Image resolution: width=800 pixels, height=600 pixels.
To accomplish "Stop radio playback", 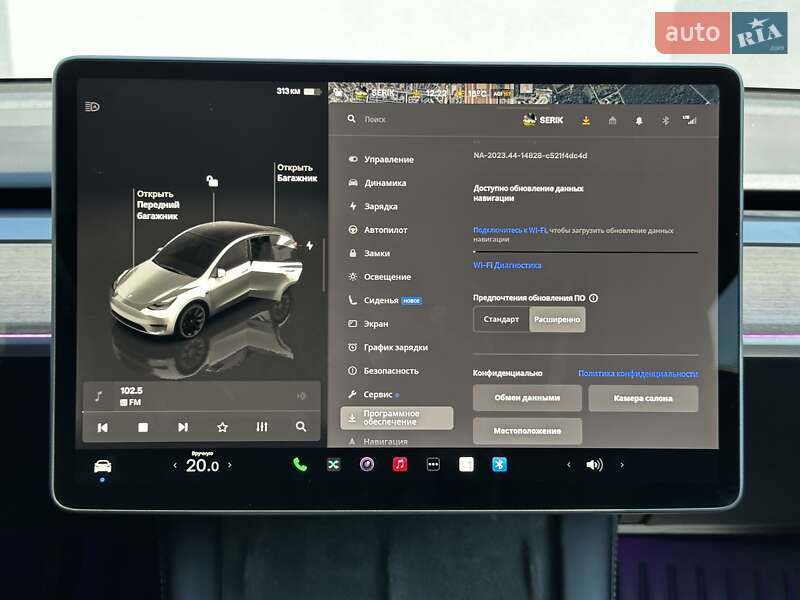I will [x=143, y=427].
